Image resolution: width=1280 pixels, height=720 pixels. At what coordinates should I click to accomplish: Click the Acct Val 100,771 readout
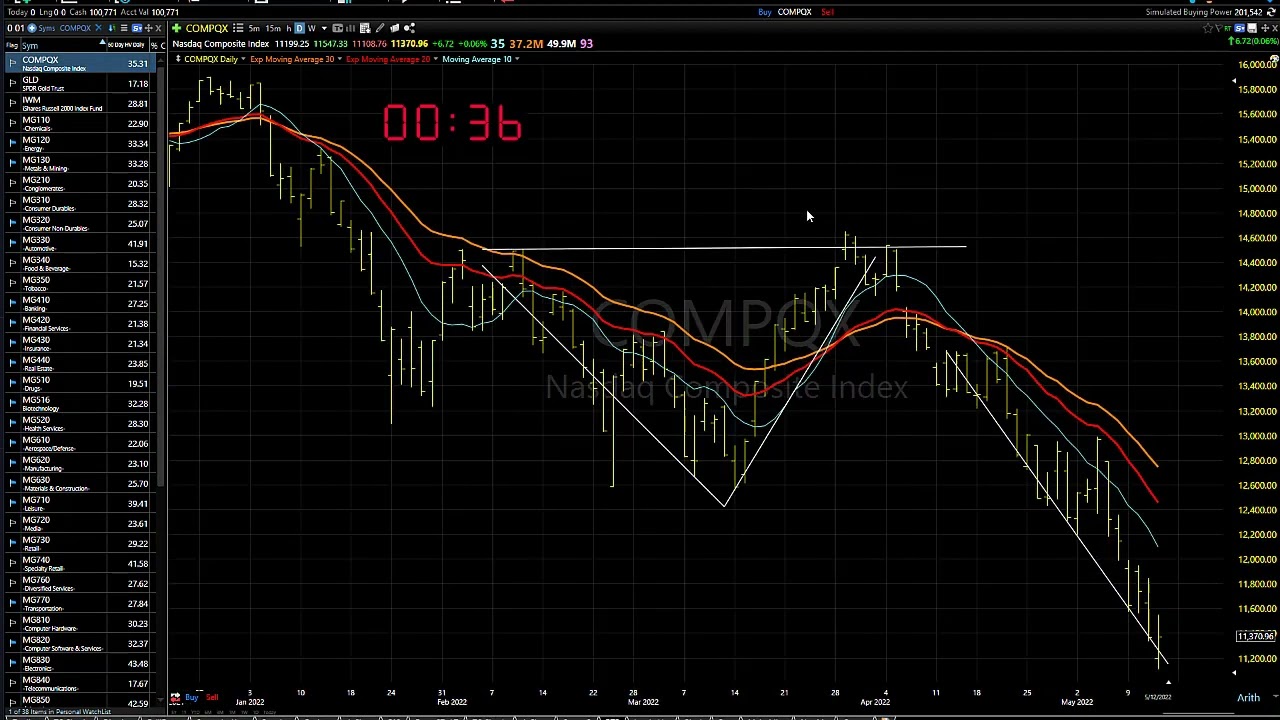(x=150, y=12)
